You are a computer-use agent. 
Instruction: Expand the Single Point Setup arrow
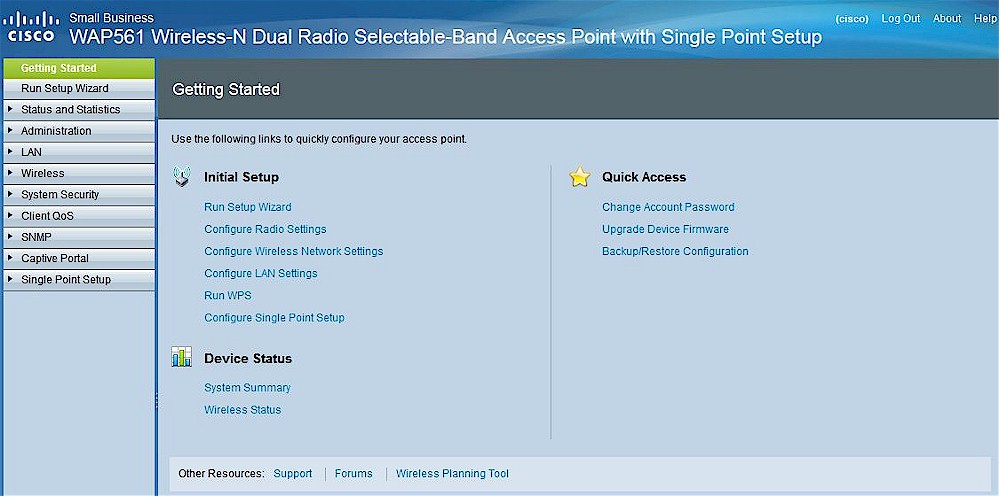10,279
